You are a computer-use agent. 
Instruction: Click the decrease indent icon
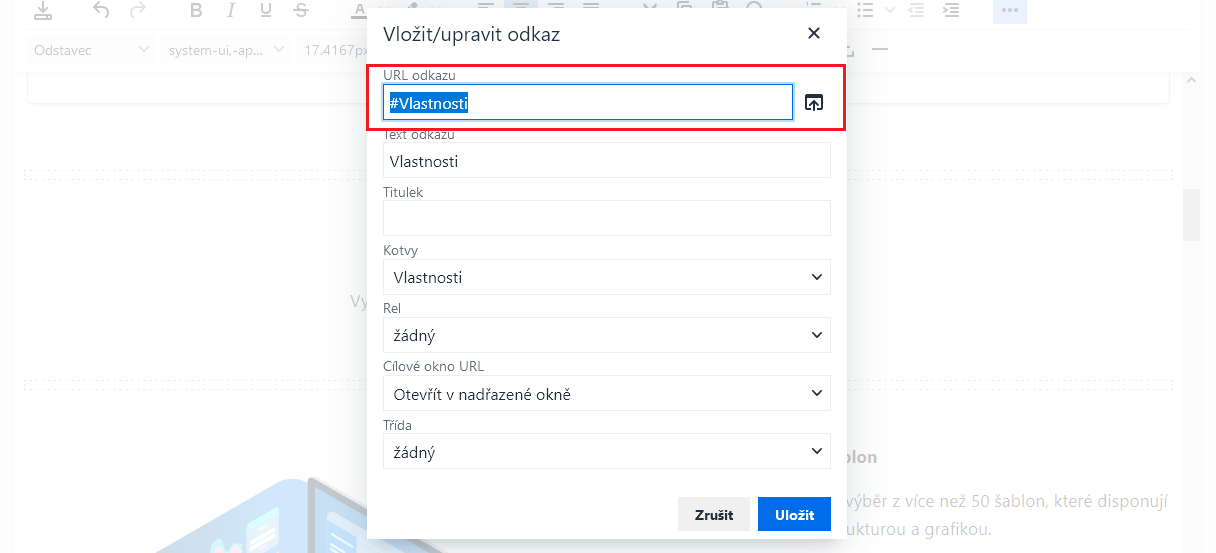[916, 11]
